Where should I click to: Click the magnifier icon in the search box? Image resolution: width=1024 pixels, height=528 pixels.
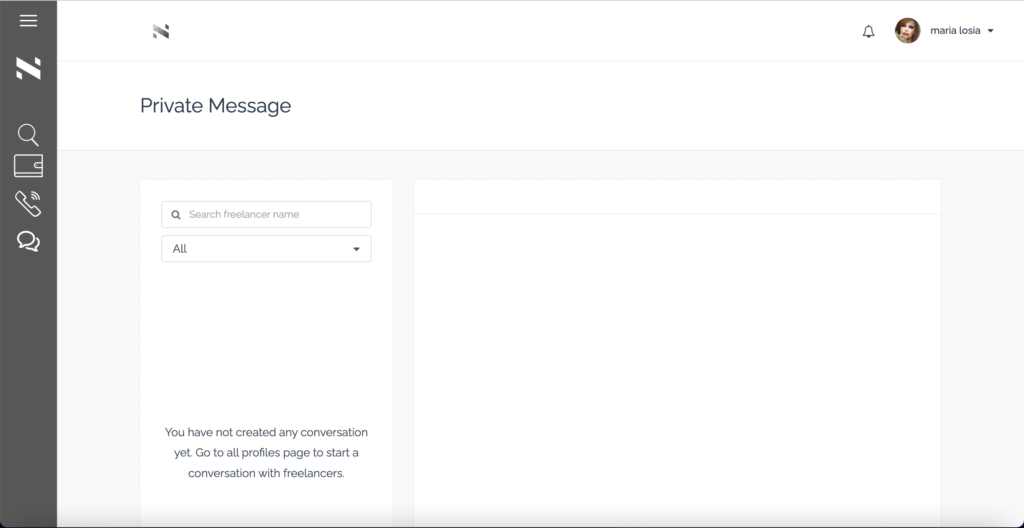pos(177,215)
